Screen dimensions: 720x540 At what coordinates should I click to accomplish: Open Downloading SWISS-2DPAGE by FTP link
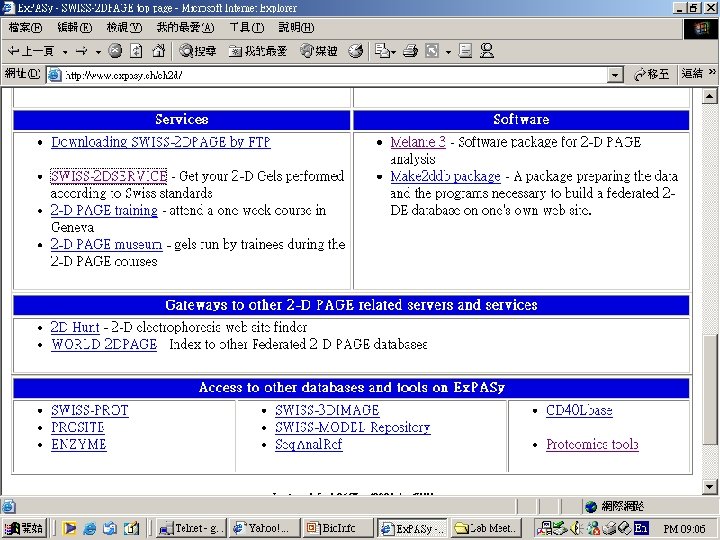tap(161, 142)
